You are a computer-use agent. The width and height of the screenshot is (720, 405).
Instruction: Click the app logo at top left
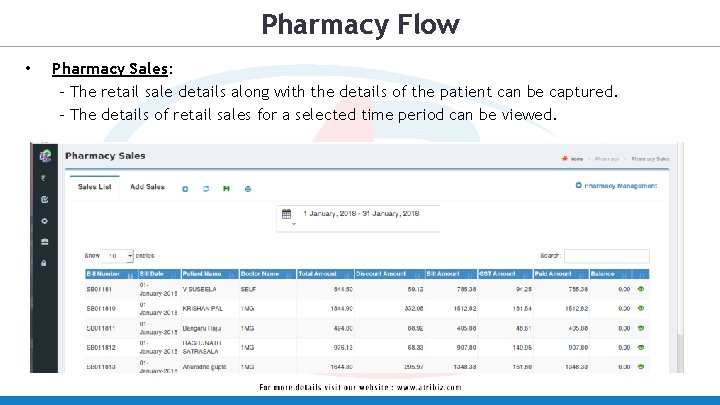coord(44,155)
